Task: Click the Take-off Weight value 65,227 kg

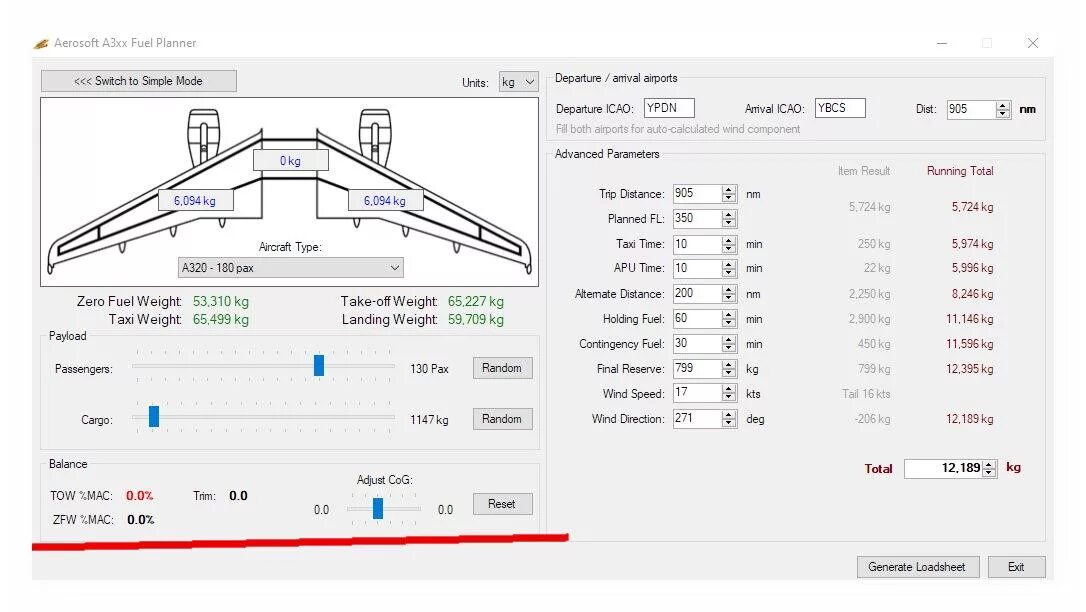Action: 476,301
